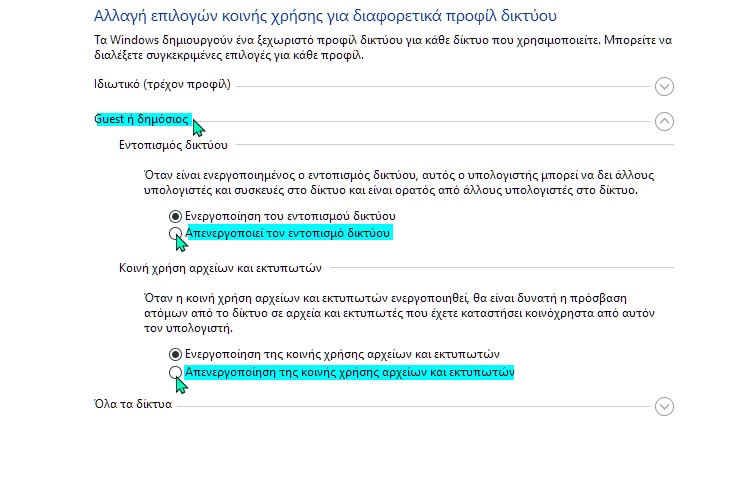This screenshot has height=500, width=750.
Task: Click the paragraph starting Όταν η κοινή χρήση
Action: click(399, 313)
